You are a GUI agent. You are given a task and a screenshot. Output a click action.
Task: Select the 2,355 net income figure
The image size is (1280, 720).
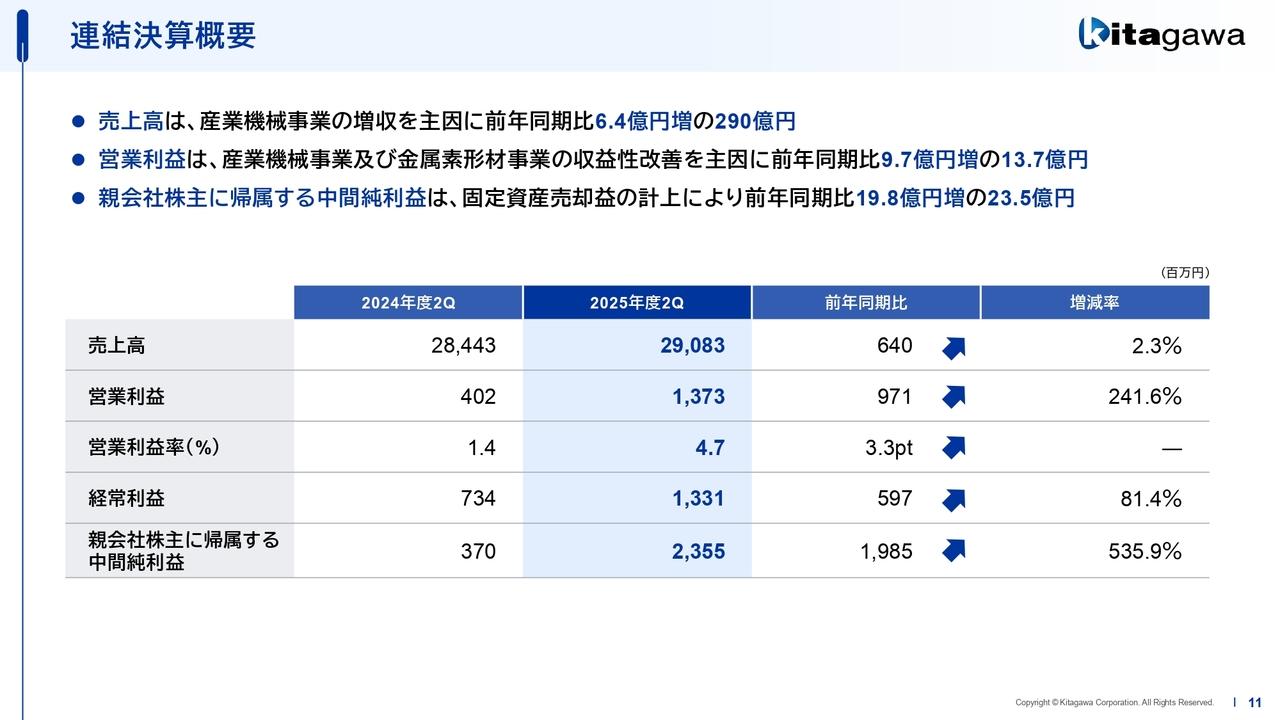point(698,549)
